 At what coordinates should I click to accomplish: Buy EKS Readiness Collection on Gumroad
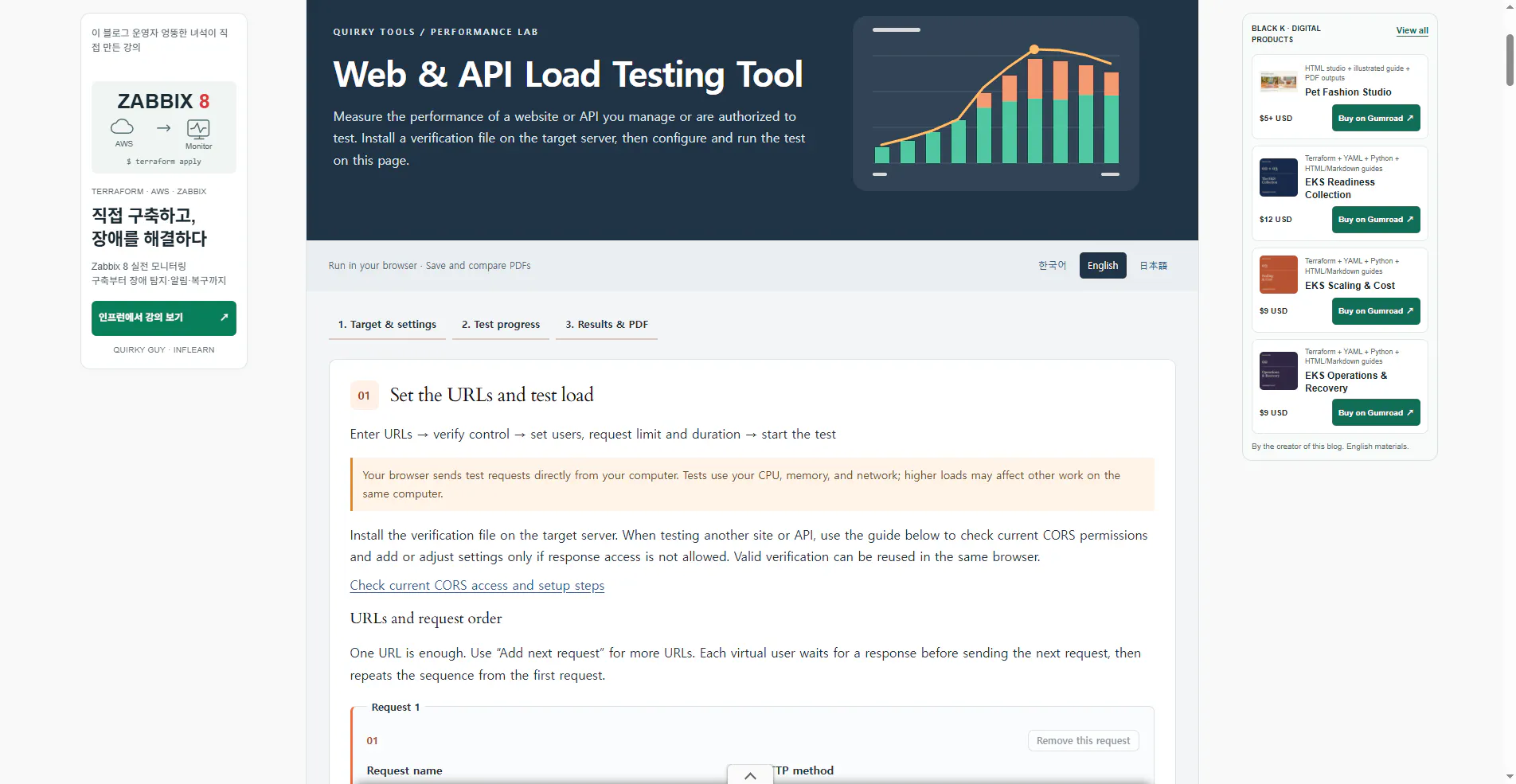pos(1376,220)
